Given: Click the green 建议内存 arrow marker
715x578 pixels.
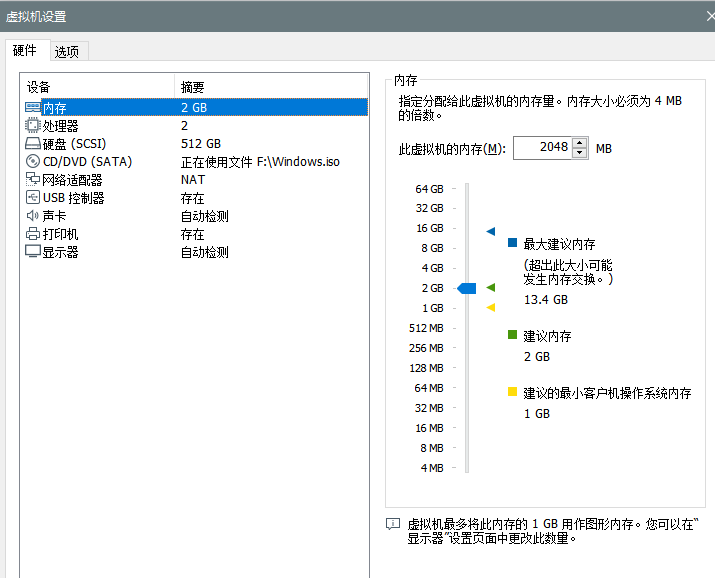Looking at the screenshot, I should click(491, 287).
